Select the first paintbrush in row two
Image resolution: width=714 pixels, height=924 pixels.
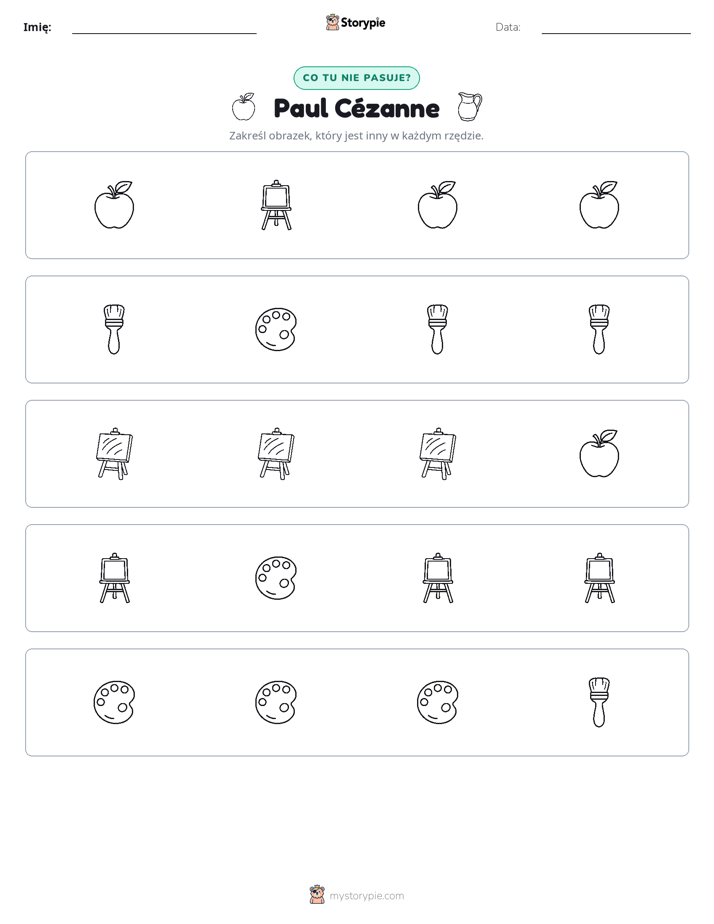114,329
